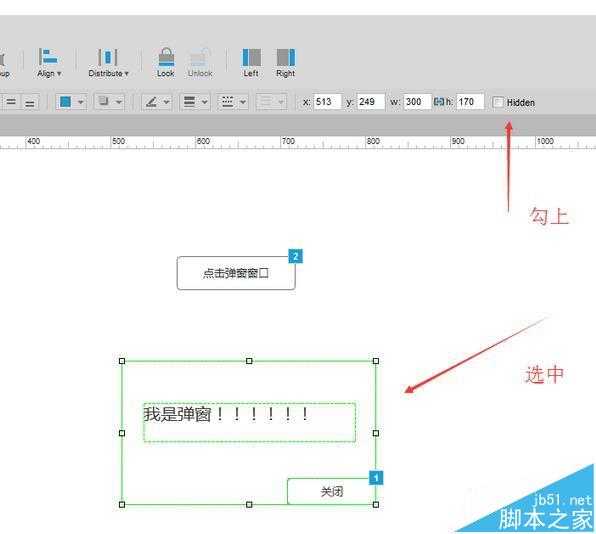The height and width of the screenshot is (534, 596).
Task: Click the vertical middle text alignment icon
Action: [x=11, y=102]
